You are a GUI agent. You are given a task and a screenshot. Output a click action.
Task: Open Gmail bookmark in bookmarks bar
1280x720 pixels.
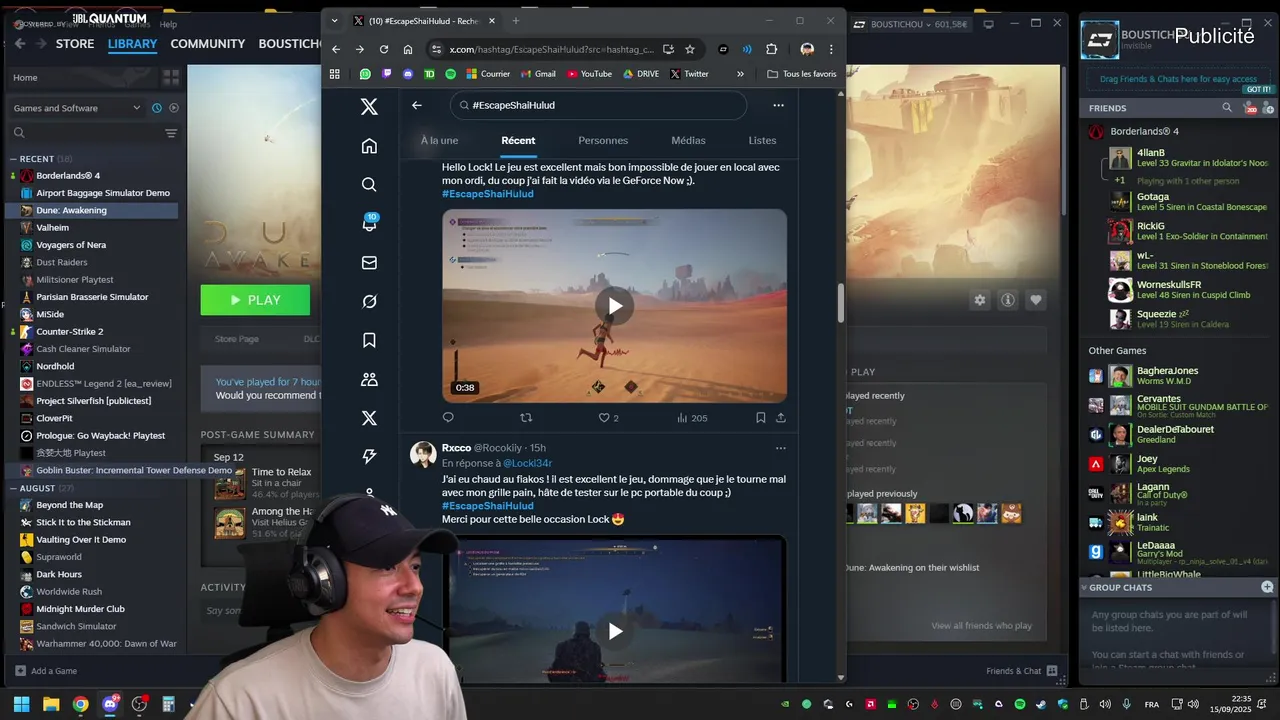pyautogui.click(x=538, y=74)
